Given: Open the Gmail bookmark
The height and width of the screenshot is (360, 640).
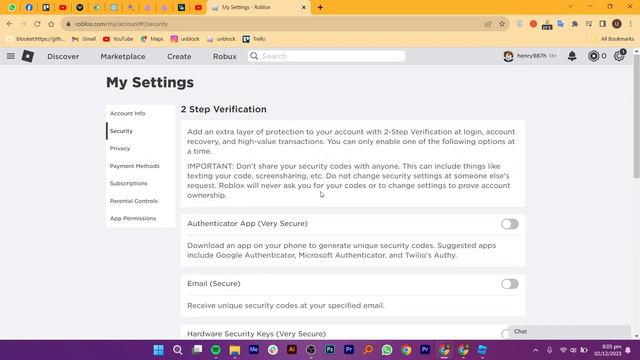Looking at the screenshot, I should (x=84, y=39).
